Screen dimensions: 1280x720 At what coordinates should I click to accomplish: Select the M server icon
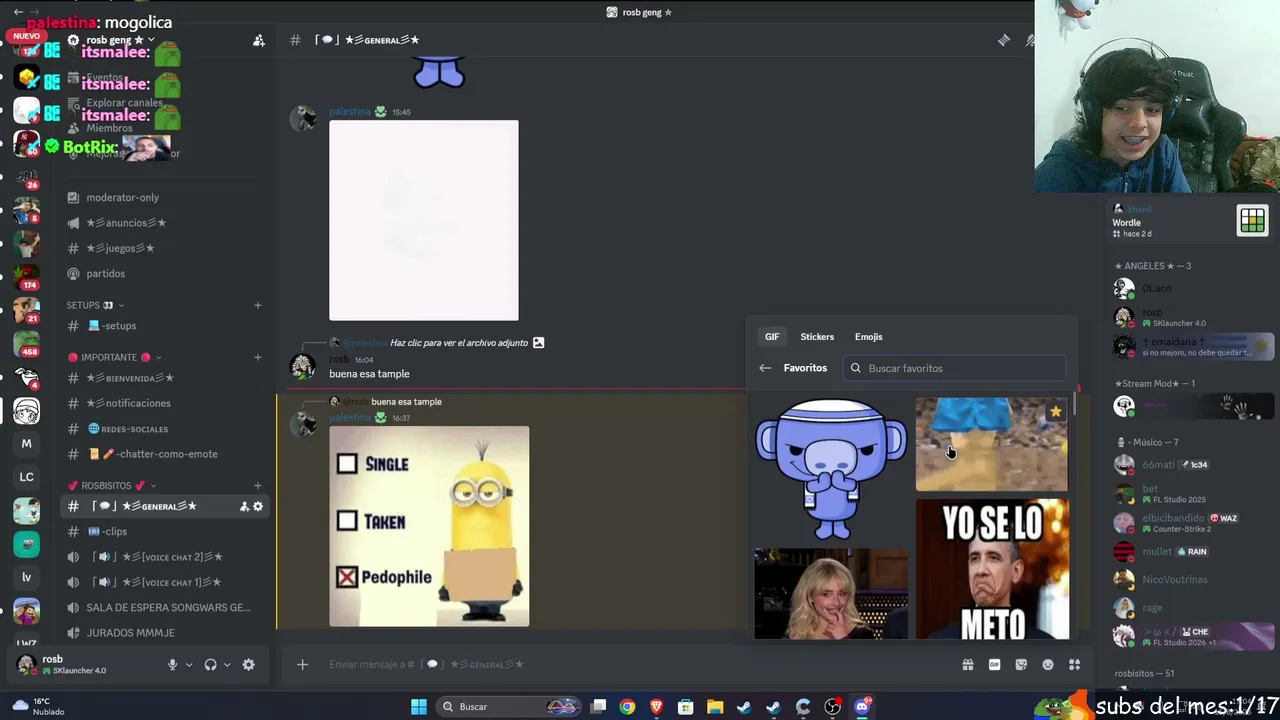[26, 444]
